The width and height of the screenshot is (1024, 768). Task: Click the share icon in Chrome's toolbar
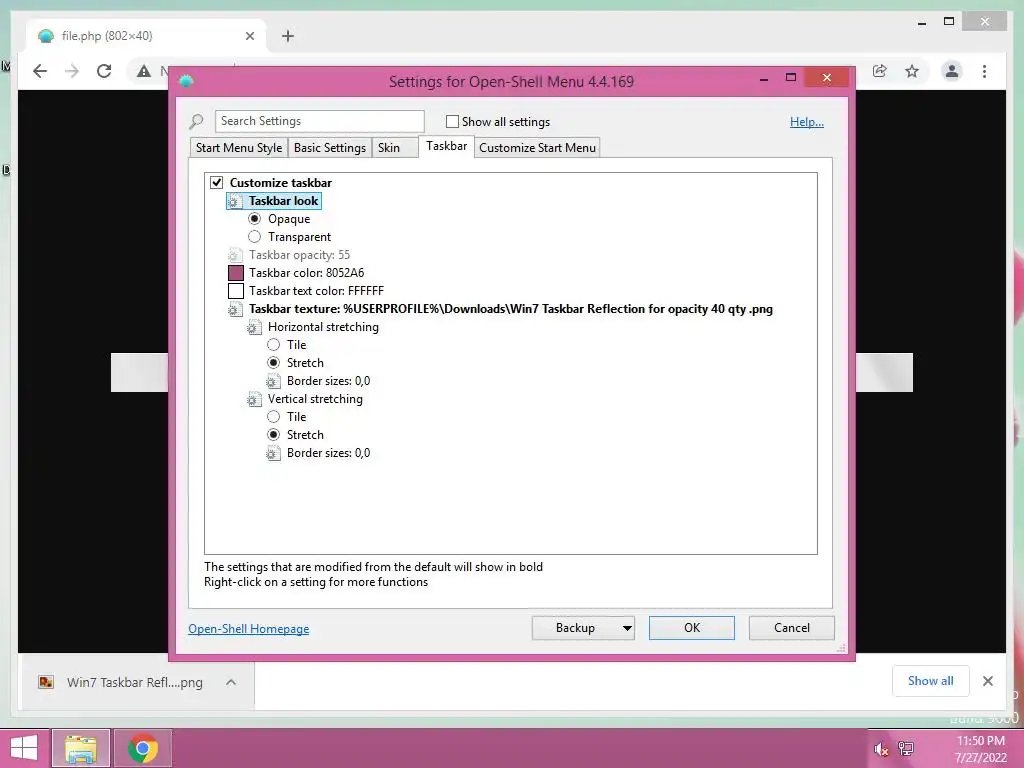click(880, 71)
